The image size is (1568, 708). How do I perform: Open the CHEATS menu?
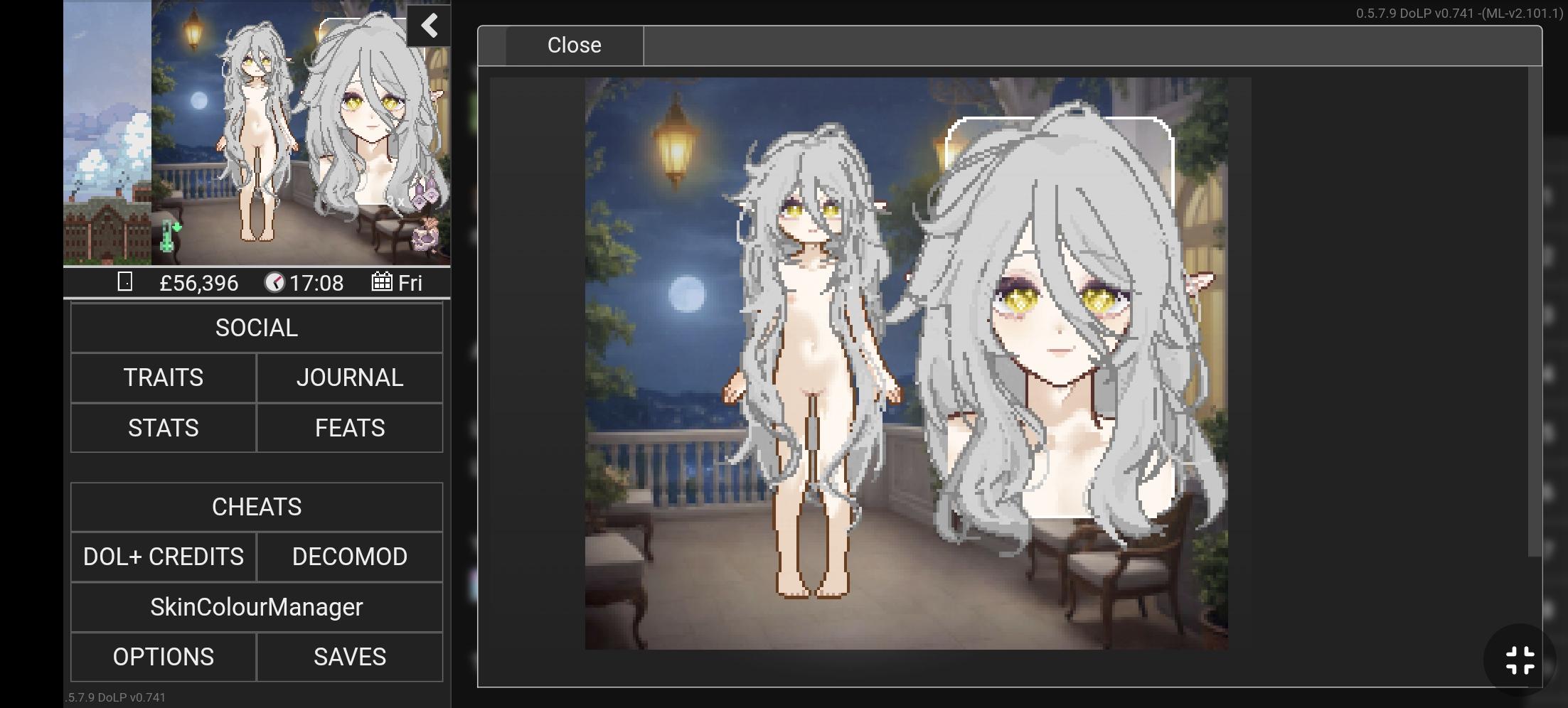[x=256, y=507]
